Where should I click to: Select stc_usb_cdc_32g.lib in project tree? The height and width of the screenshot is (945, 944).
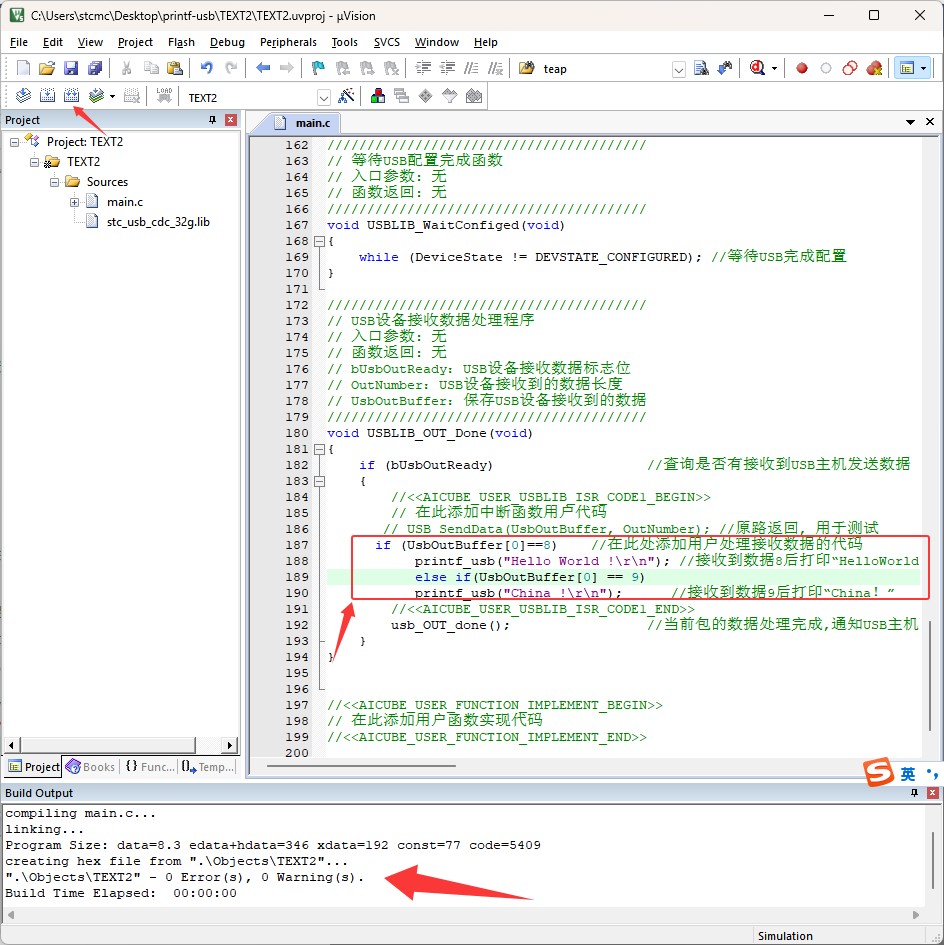click(158, 222)
